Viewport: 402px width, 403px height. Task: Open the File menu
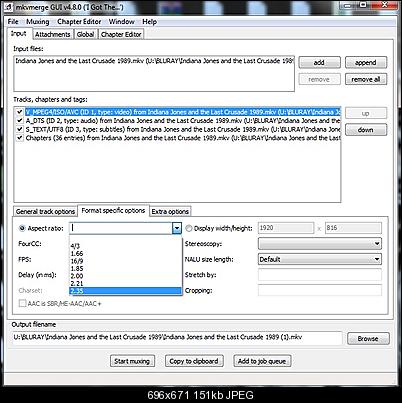pos(13,22)
